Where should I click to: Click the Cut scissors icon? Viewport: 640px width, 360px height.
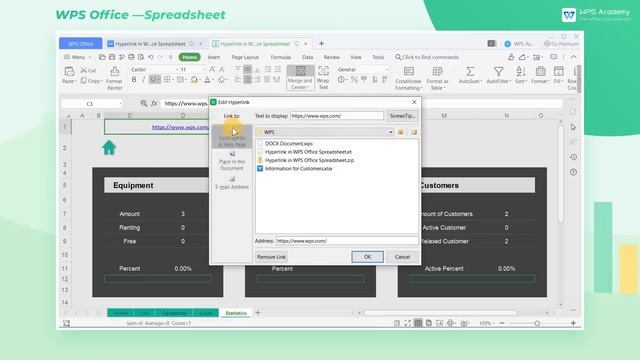(84, 70)
